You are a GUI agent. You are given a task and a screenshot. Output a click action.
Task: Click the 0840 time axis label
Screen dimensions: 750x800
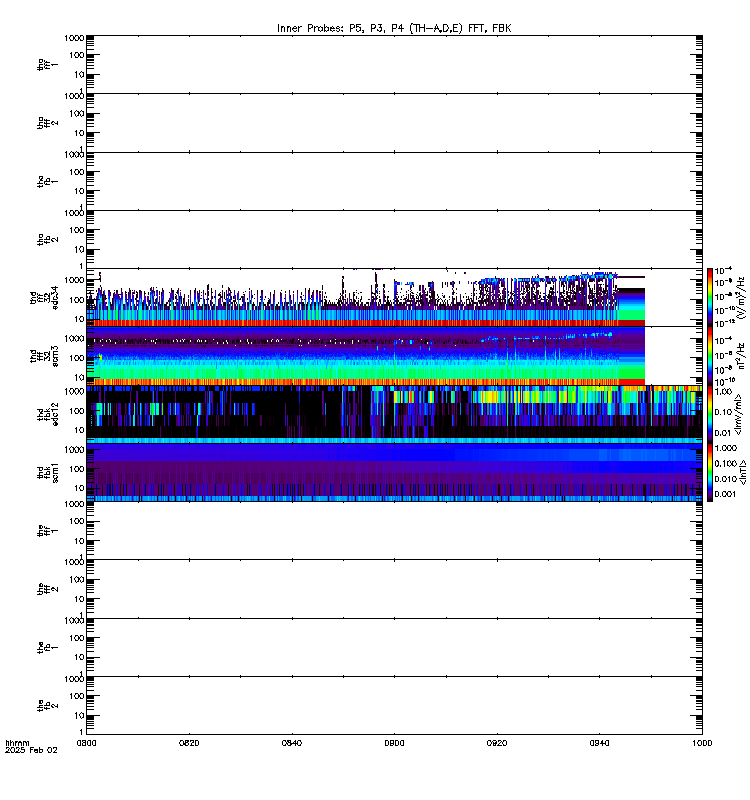click(292, 743)
